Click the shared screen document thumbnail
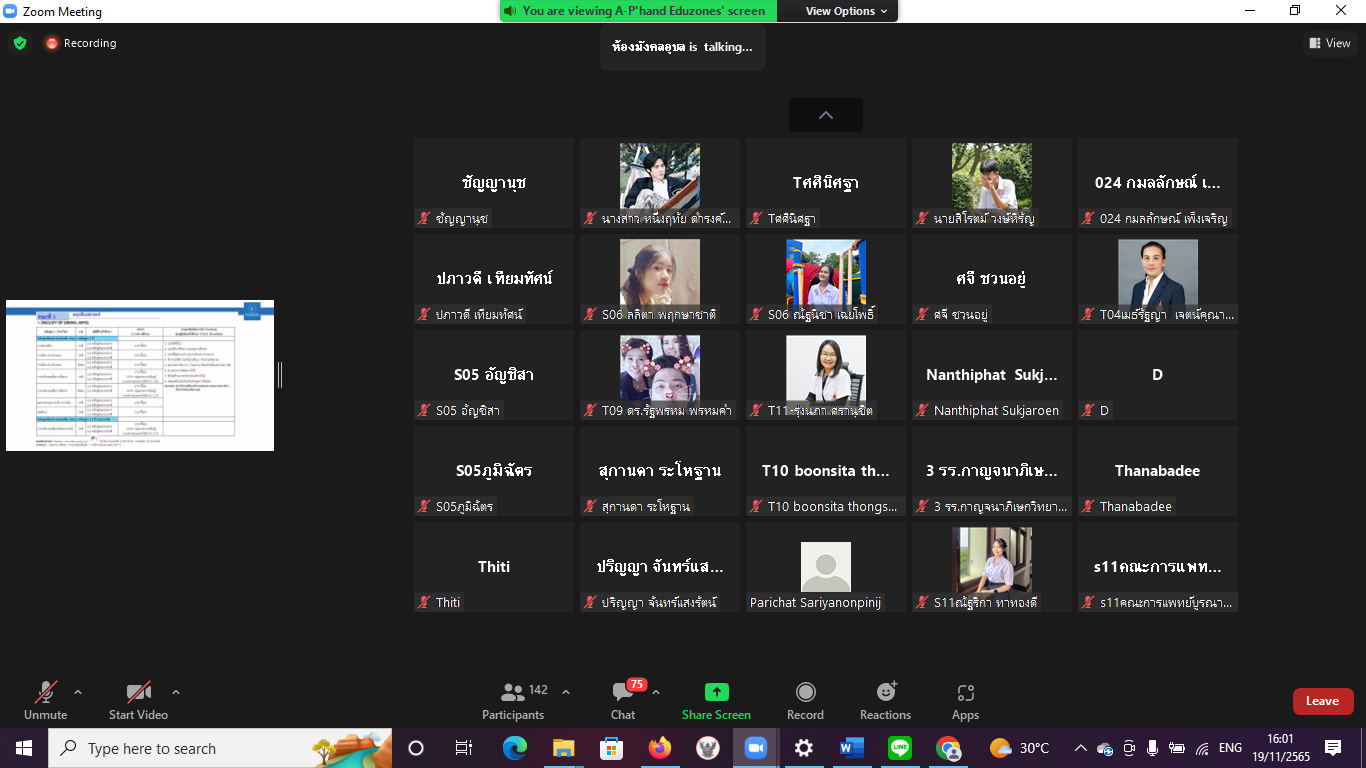Screen dimensions: 1366x768 click(140, 375)
